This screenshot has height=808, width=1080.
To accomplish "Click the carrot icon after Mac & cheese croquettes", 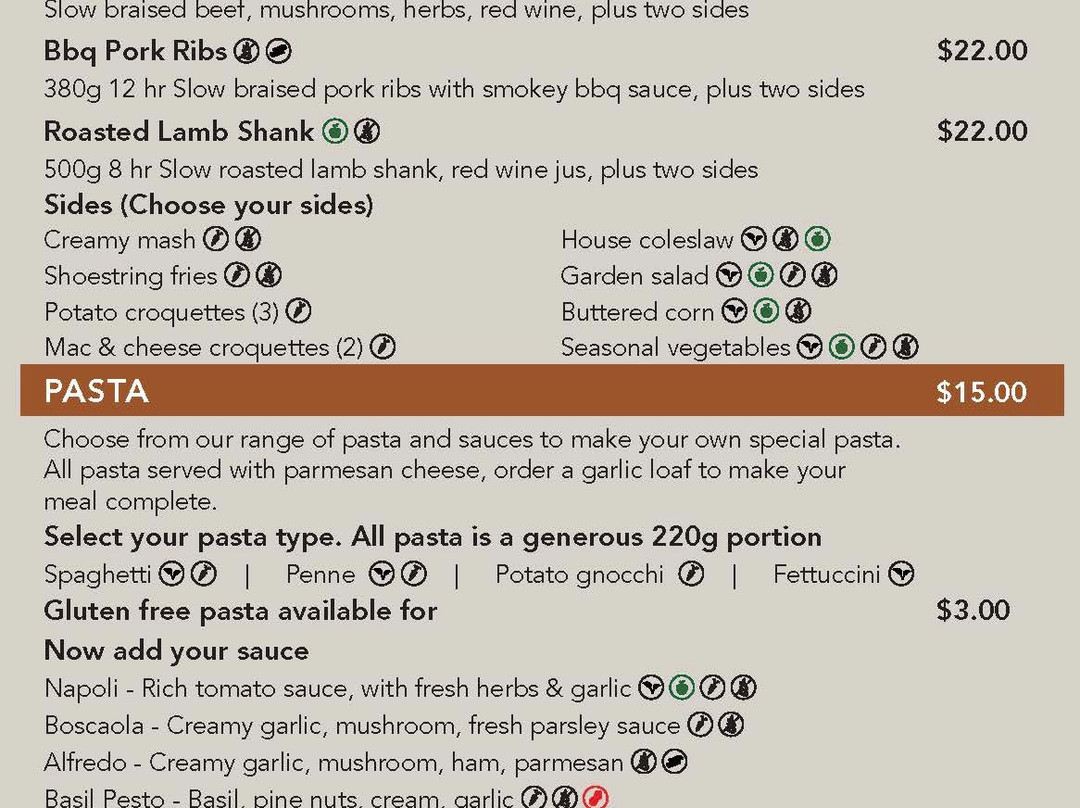I will coord(382,346).
